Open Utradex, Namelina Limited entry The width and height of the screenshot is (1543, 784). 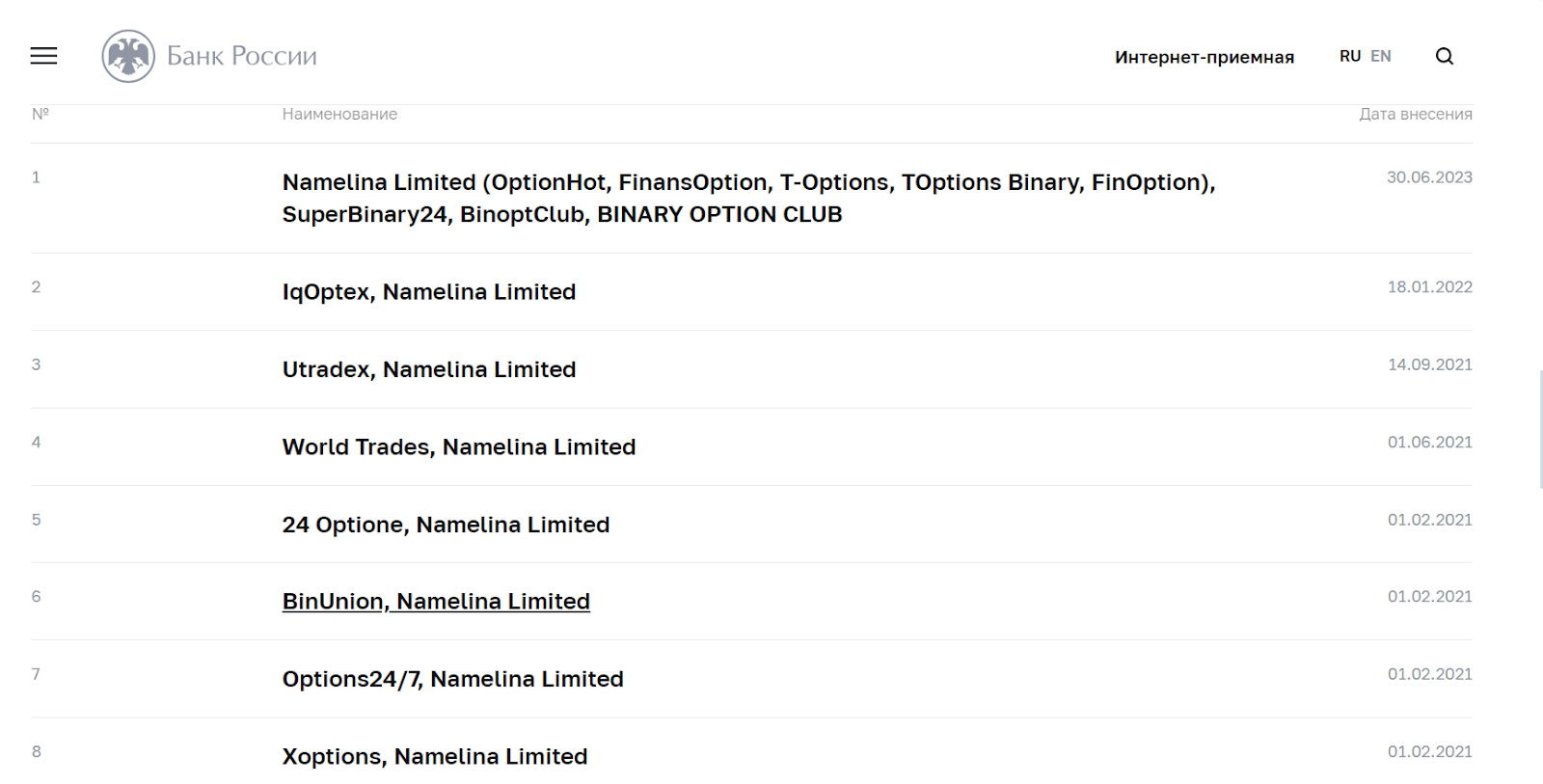point(429,369)
